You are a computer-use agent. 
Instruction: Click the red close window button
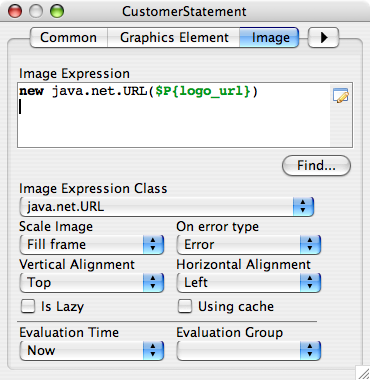pos(15,11)
